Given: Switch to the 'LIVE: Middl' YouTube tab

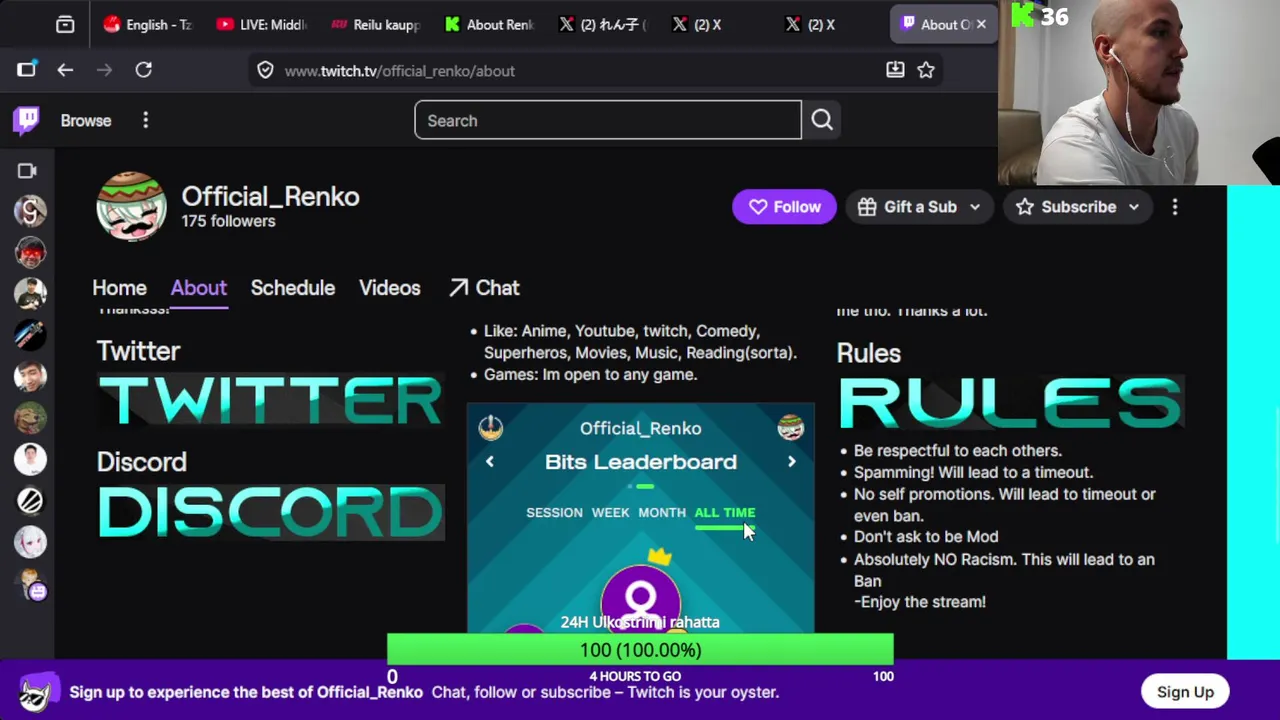Looking at the screenshot, I should pos(261,24).
